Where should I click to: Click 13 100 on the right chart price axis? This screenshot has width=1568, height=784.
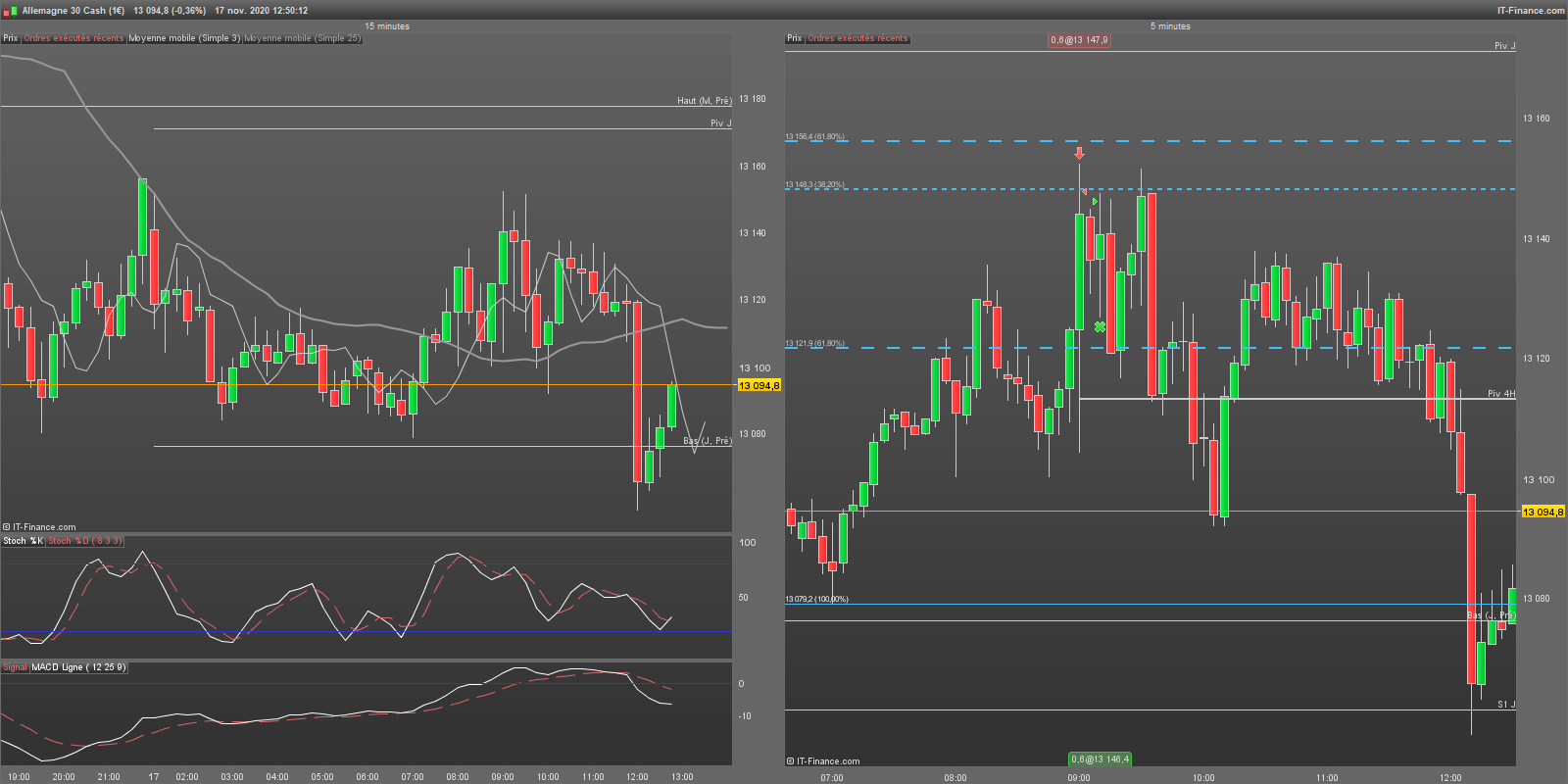[1539, 480]
